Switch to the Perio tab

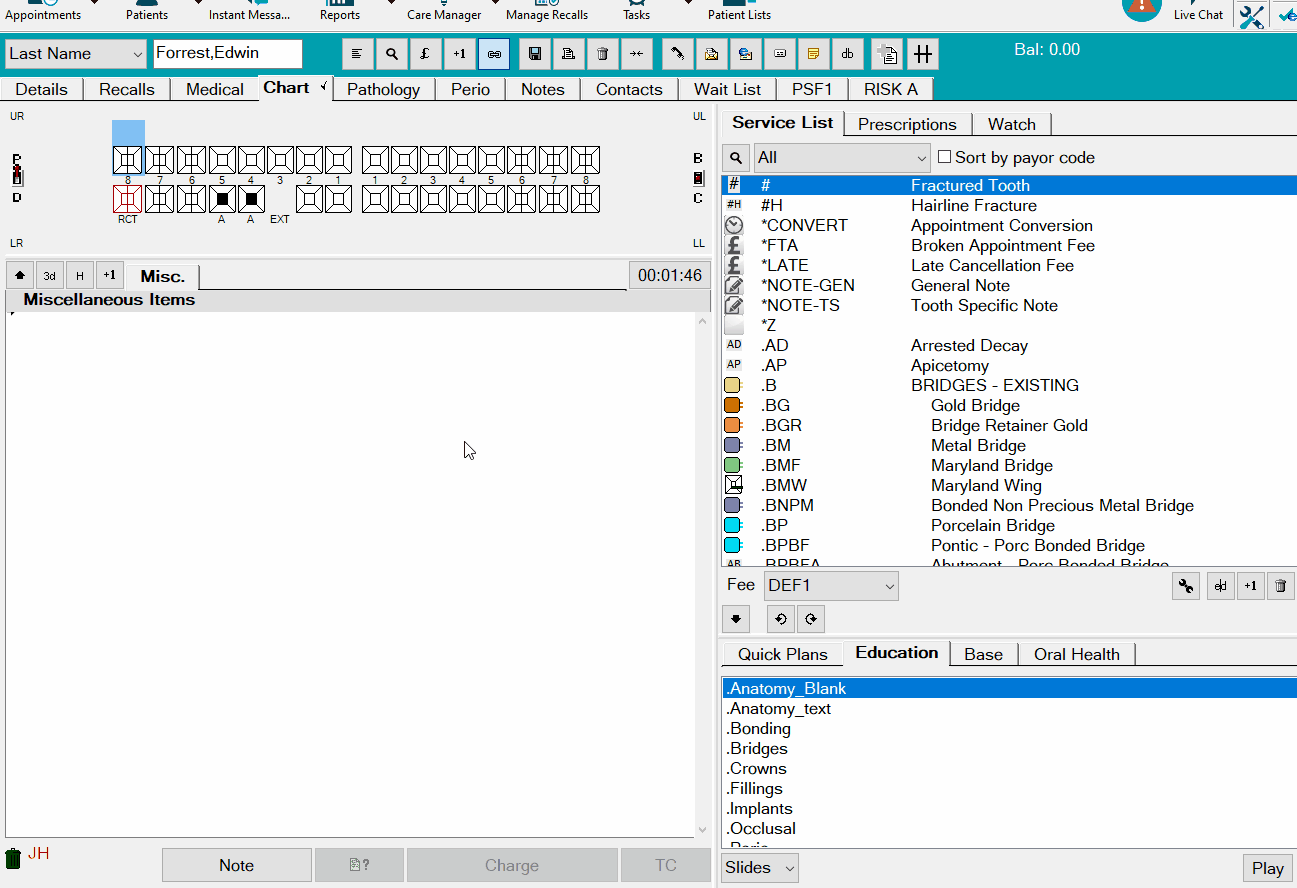470,89
